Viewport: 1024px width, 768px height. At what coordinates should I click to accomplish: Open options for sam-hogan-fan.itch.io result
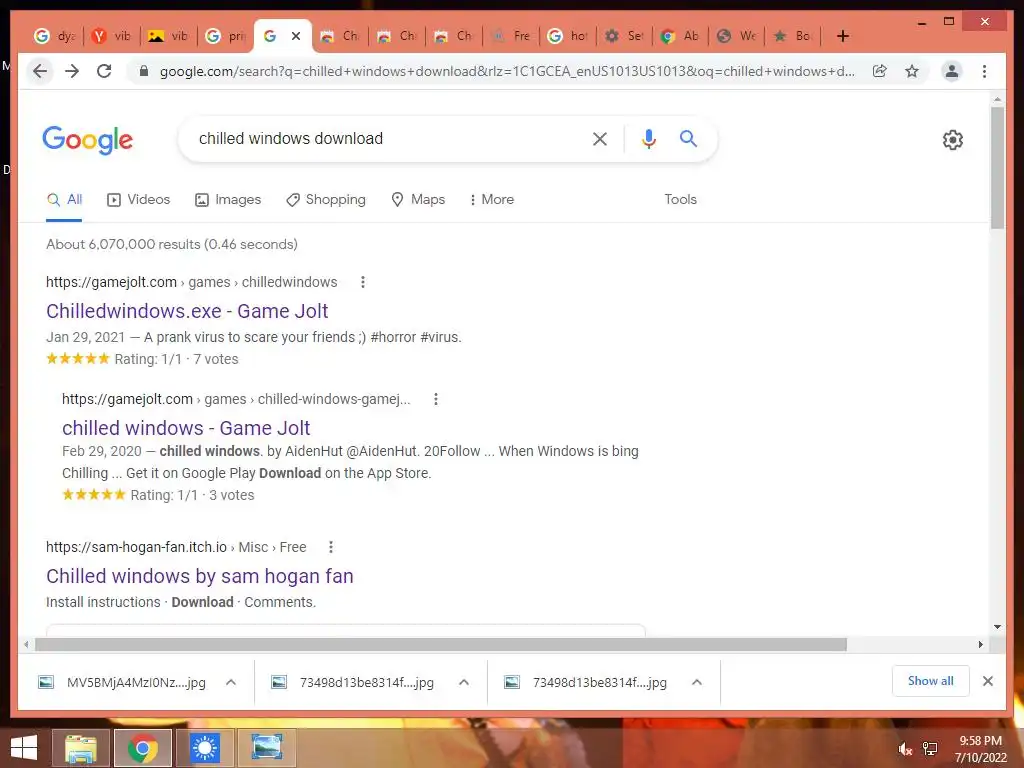(330, 547)
